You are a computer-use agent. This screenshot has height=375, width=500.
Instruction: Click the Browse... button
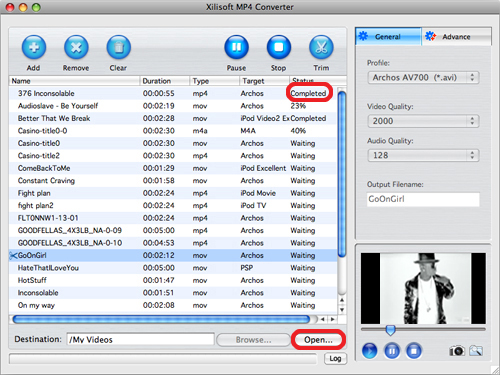pos(253,340)
